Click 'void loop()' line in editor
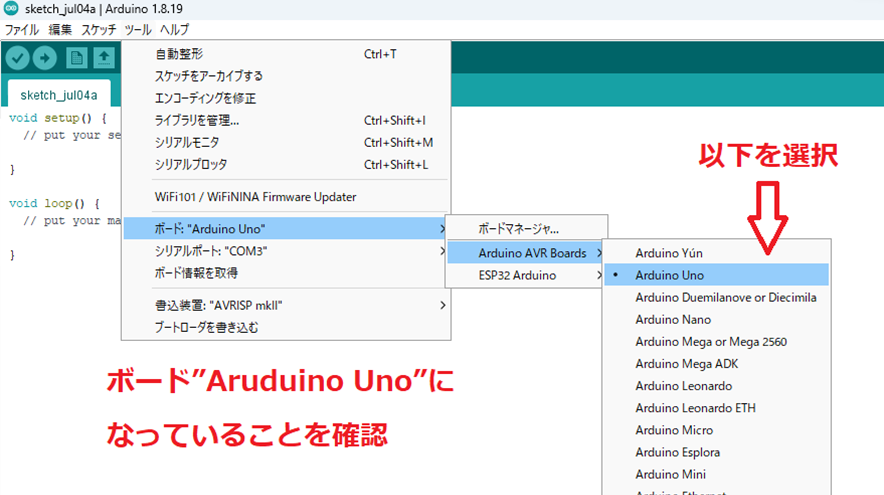This screenshot has width=884, height=495. point(54,203)
